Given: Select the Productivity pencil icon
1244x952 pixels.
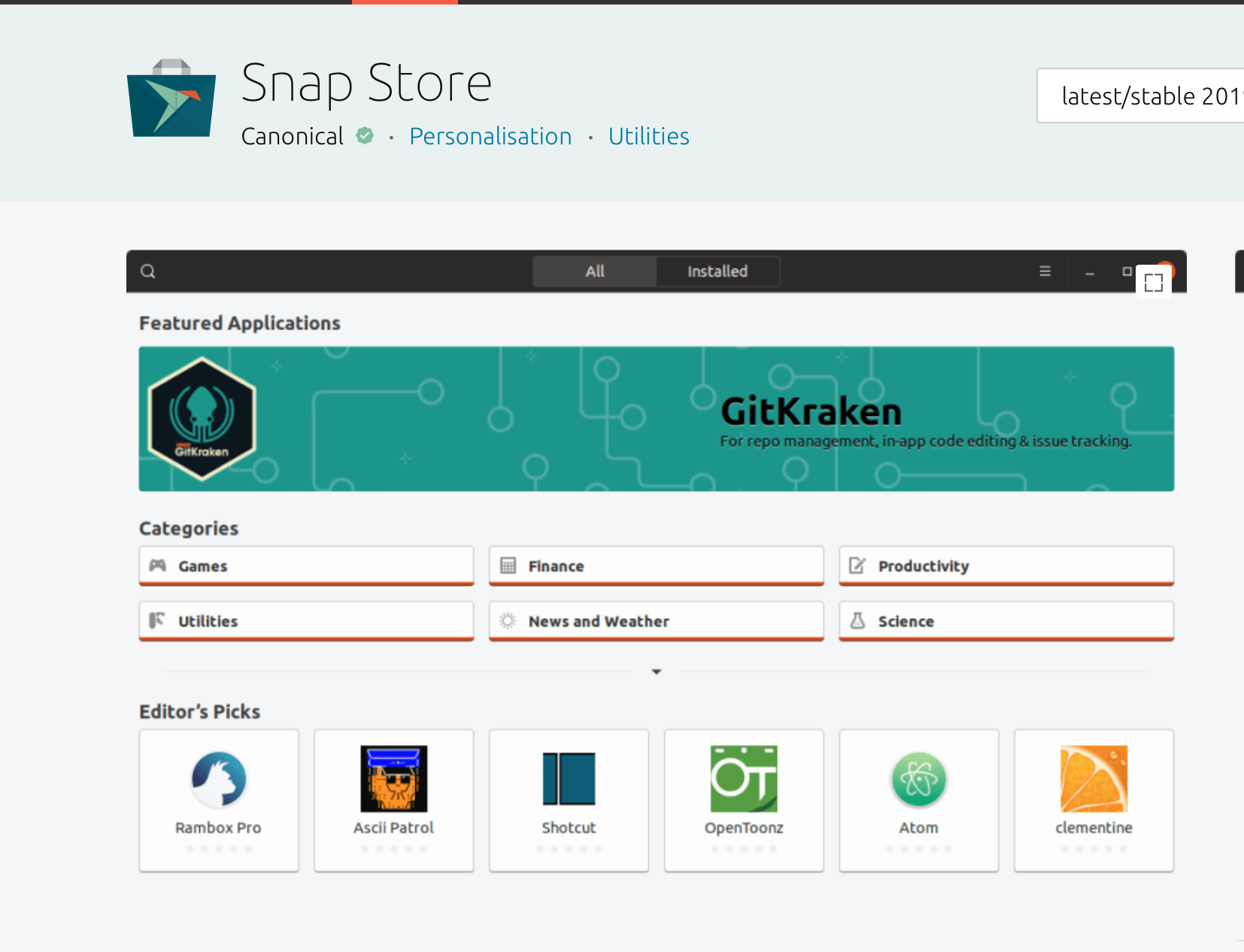Looking at the screenshot, I should pos(858,565).
